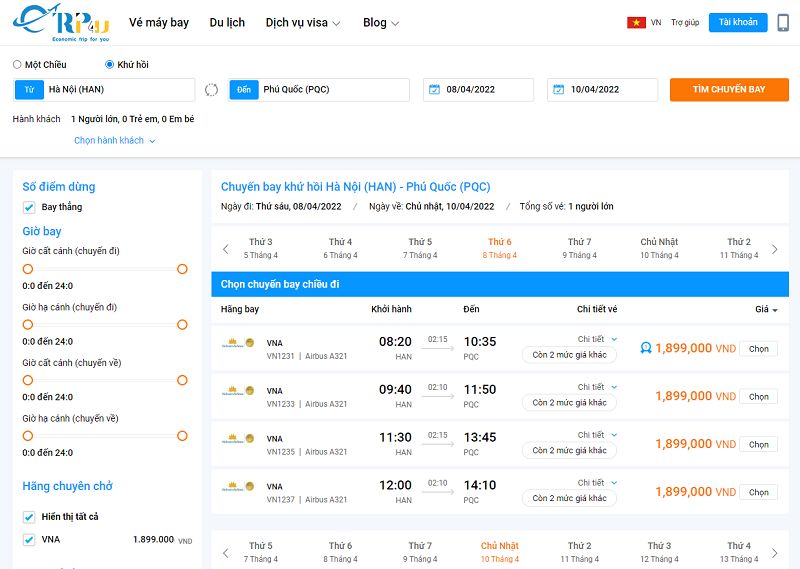Screen dimensions: 800x569
Task: Expand Chi tiết for flight VN1235
Action: pos(597,435)
